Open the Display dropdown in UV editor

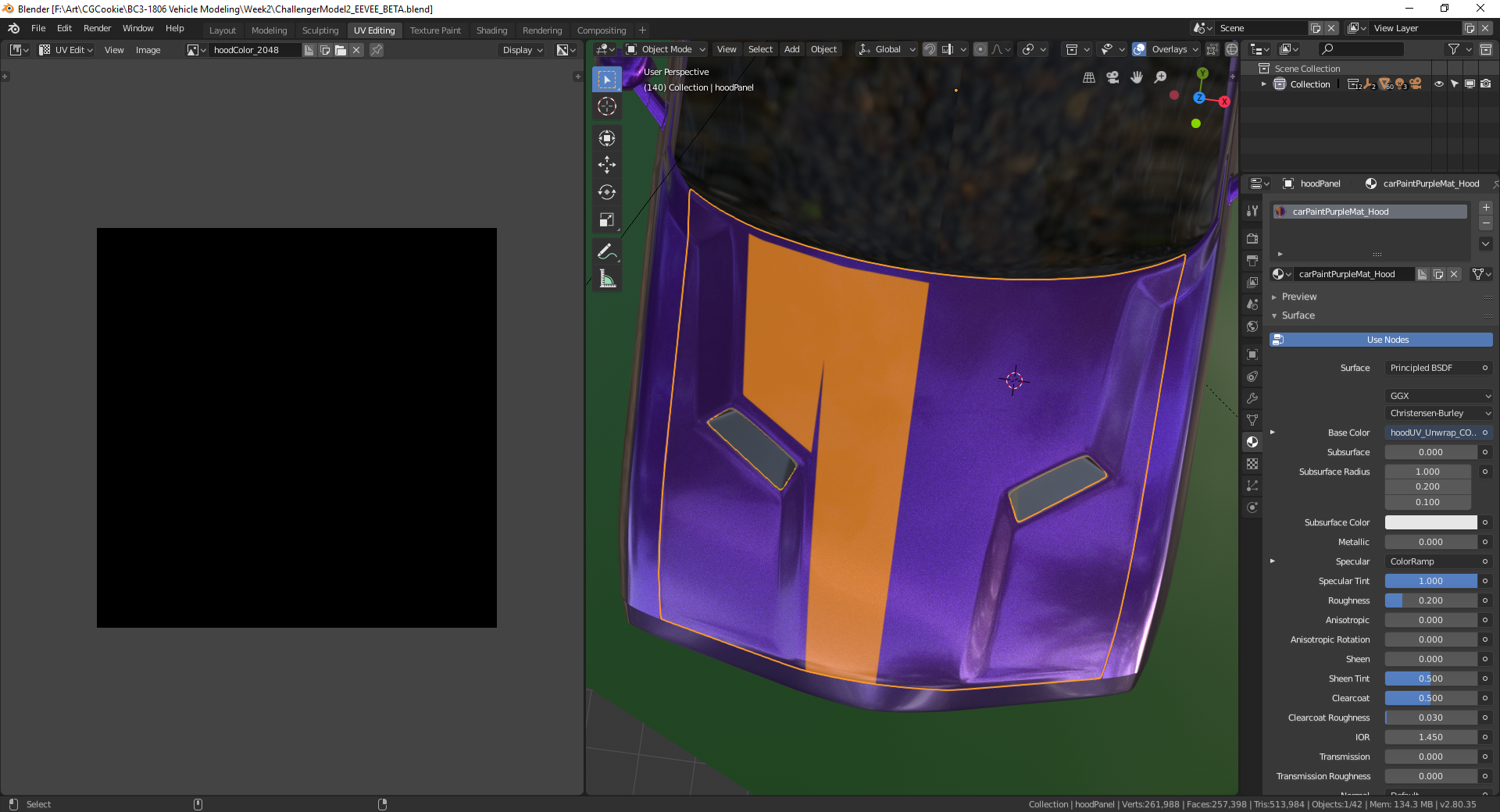(523, 50)
